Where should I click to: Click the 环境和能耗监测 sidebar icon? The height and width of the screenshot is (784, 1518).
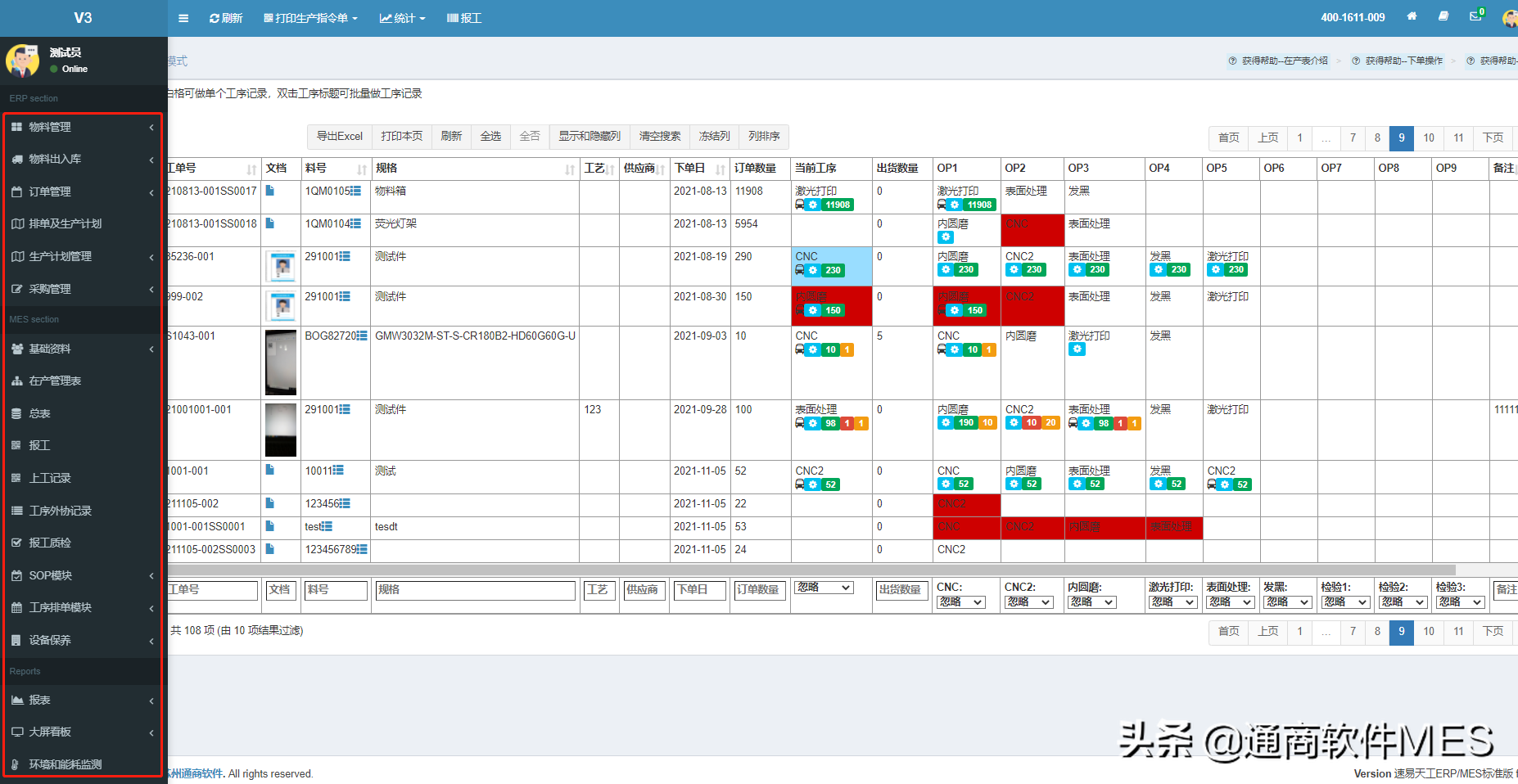[x=16, y=764]
